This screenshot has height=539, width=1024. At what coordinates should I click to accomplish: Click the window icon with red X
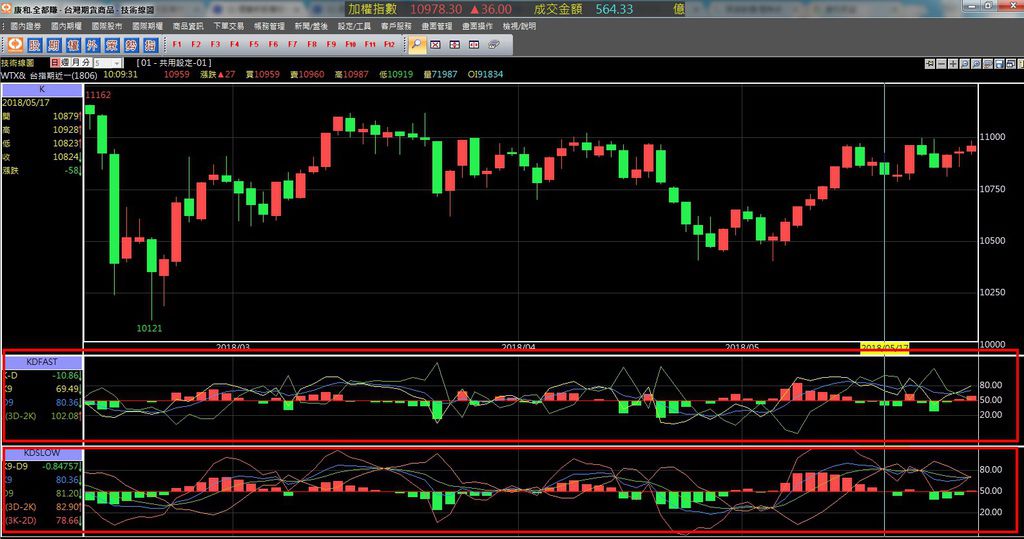[436, 44]
